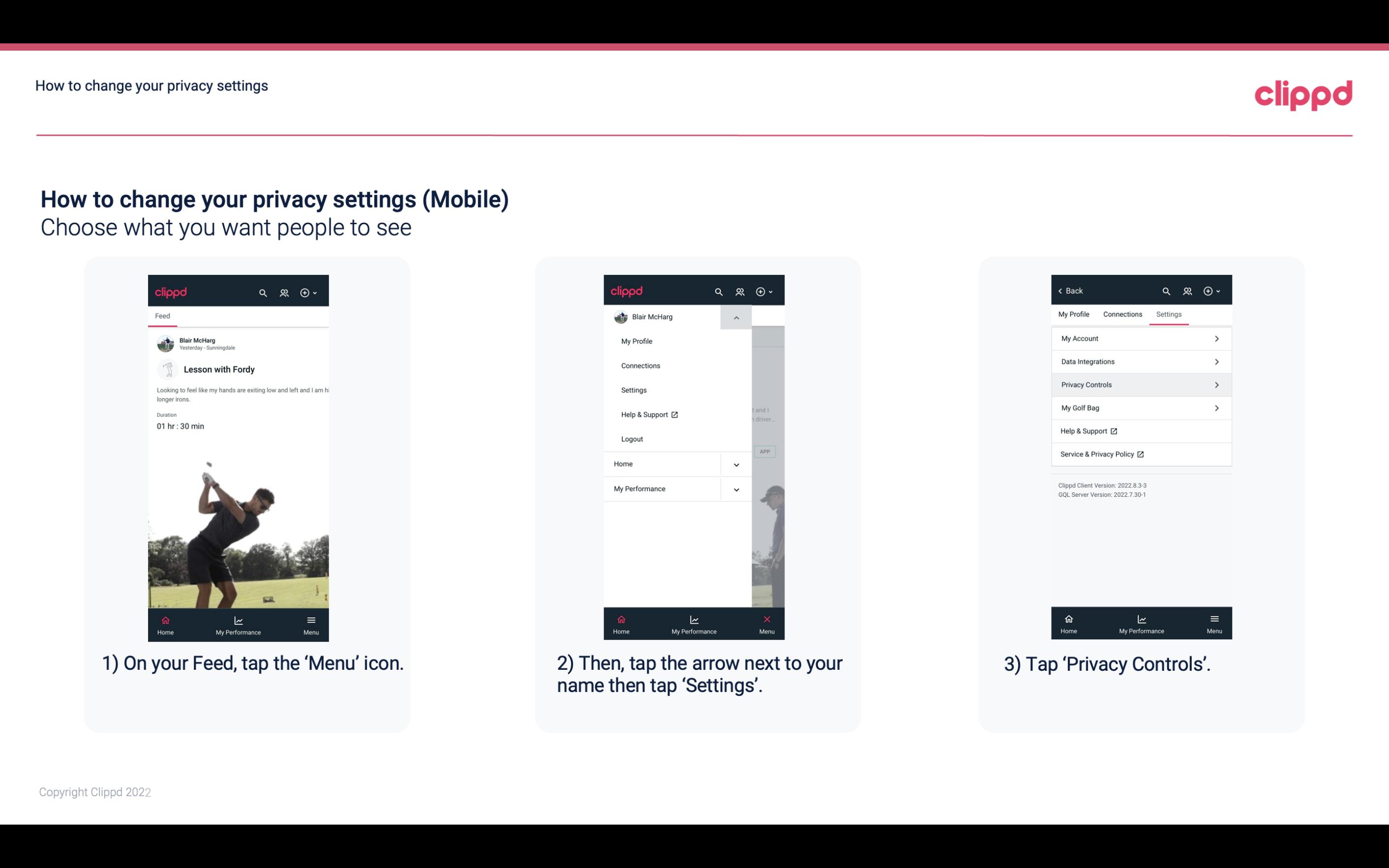This screenshot has height=868, width=1389.
Task: Expand the arrow next to Blair McHarg
Action: tap(736, 317)
